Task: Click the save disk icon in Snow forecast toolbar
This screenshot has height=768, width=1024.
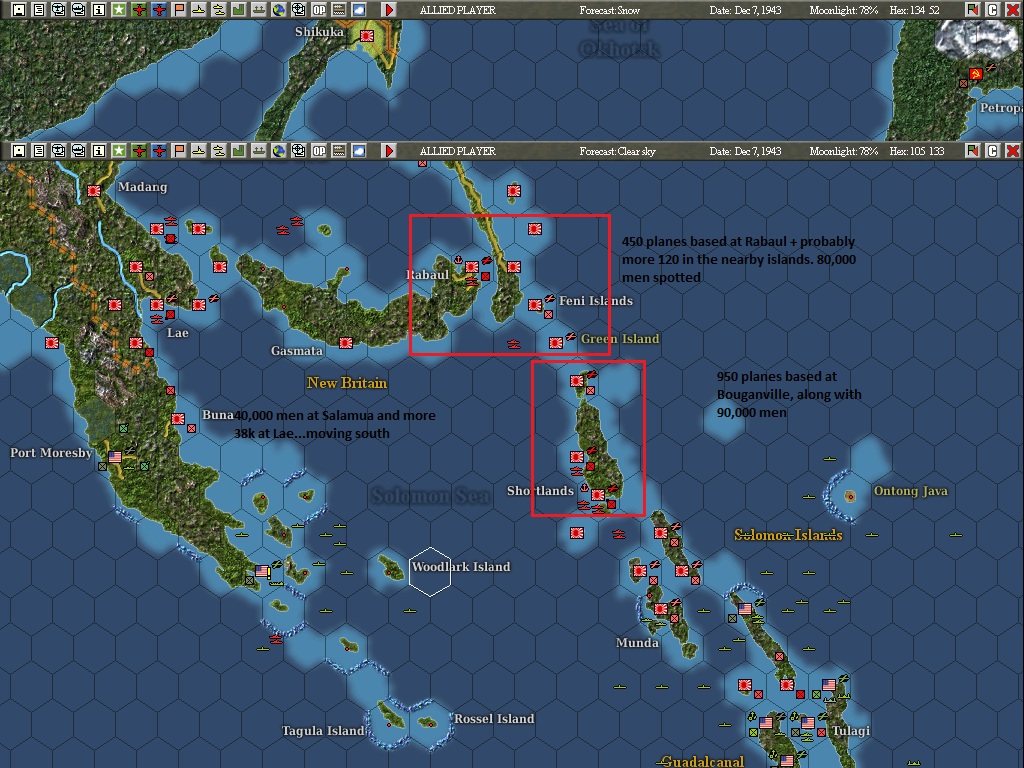Action: [19, 10]
